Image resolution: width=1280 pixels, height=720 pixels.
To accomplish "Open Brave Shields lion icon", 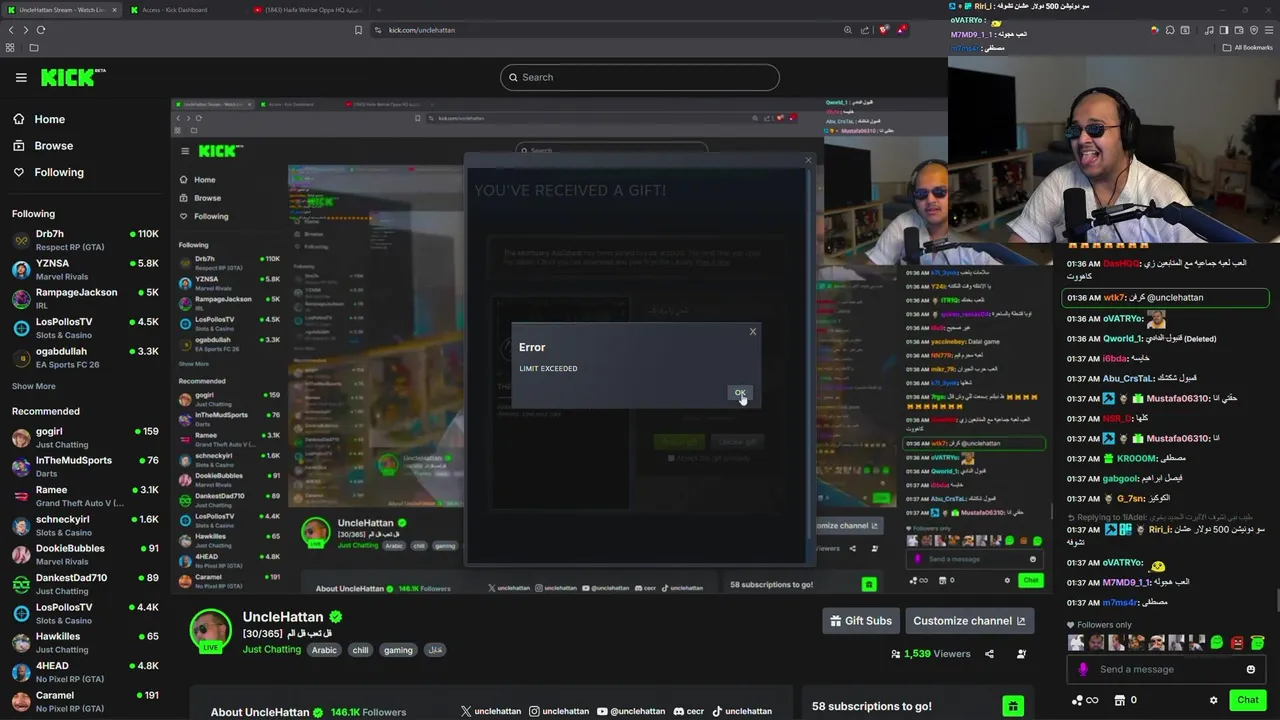I will pyautogui.click(x=884, y=30).
